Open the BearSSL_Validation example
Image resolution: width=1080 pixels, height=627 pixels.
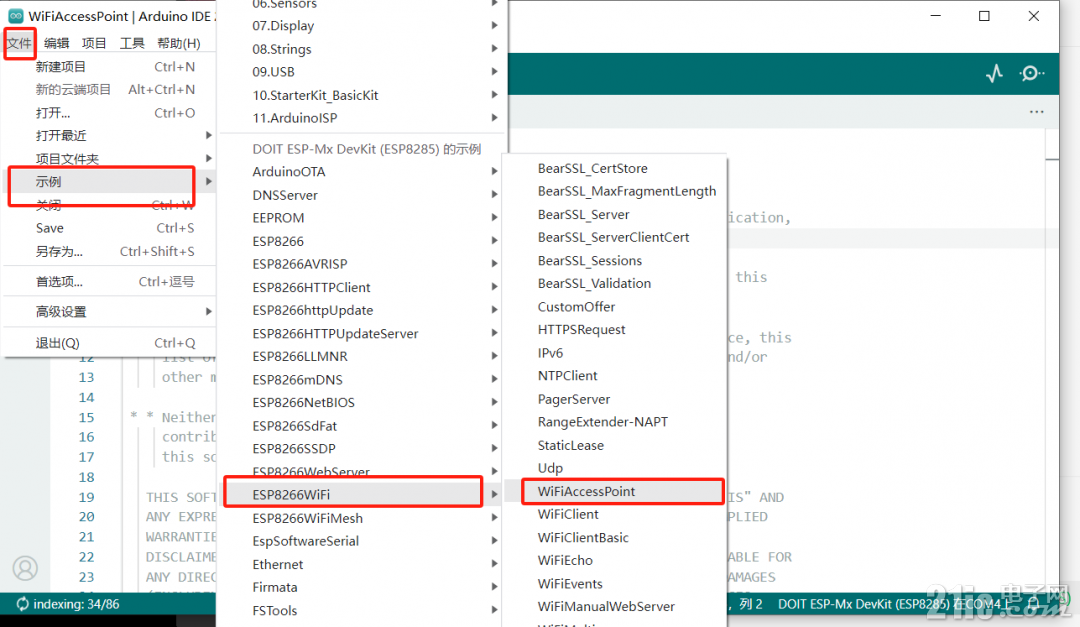(614, 283)
